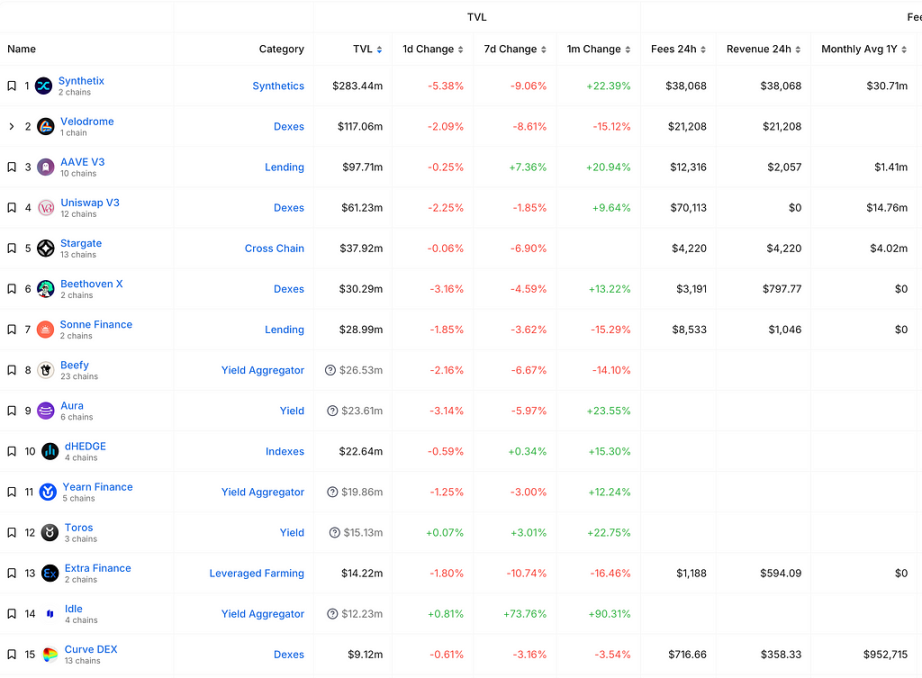Screen dimensions: 922x678
Task: Bookmark the Synthetix row
Action: click(x=11, y=86)
